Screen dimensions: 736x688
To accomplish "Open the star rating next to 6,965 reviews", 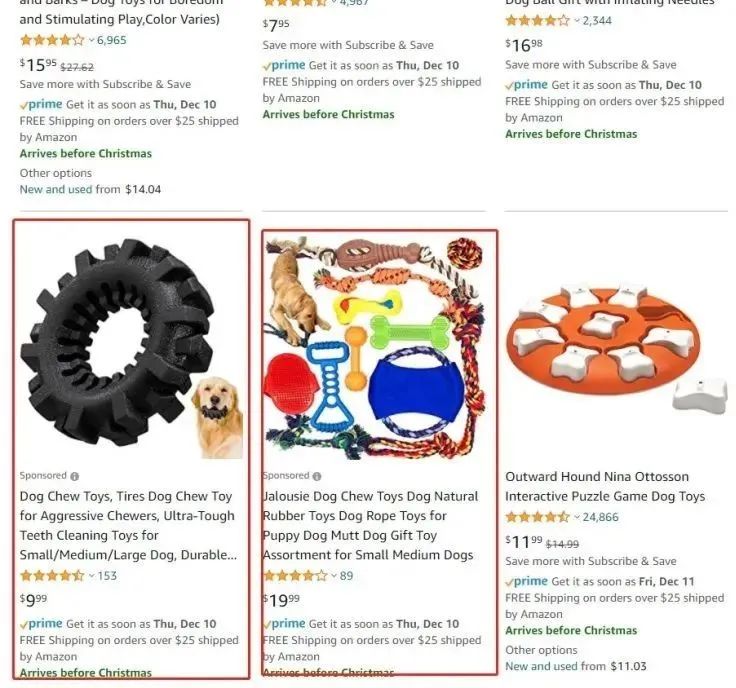I will pos(52,40).
